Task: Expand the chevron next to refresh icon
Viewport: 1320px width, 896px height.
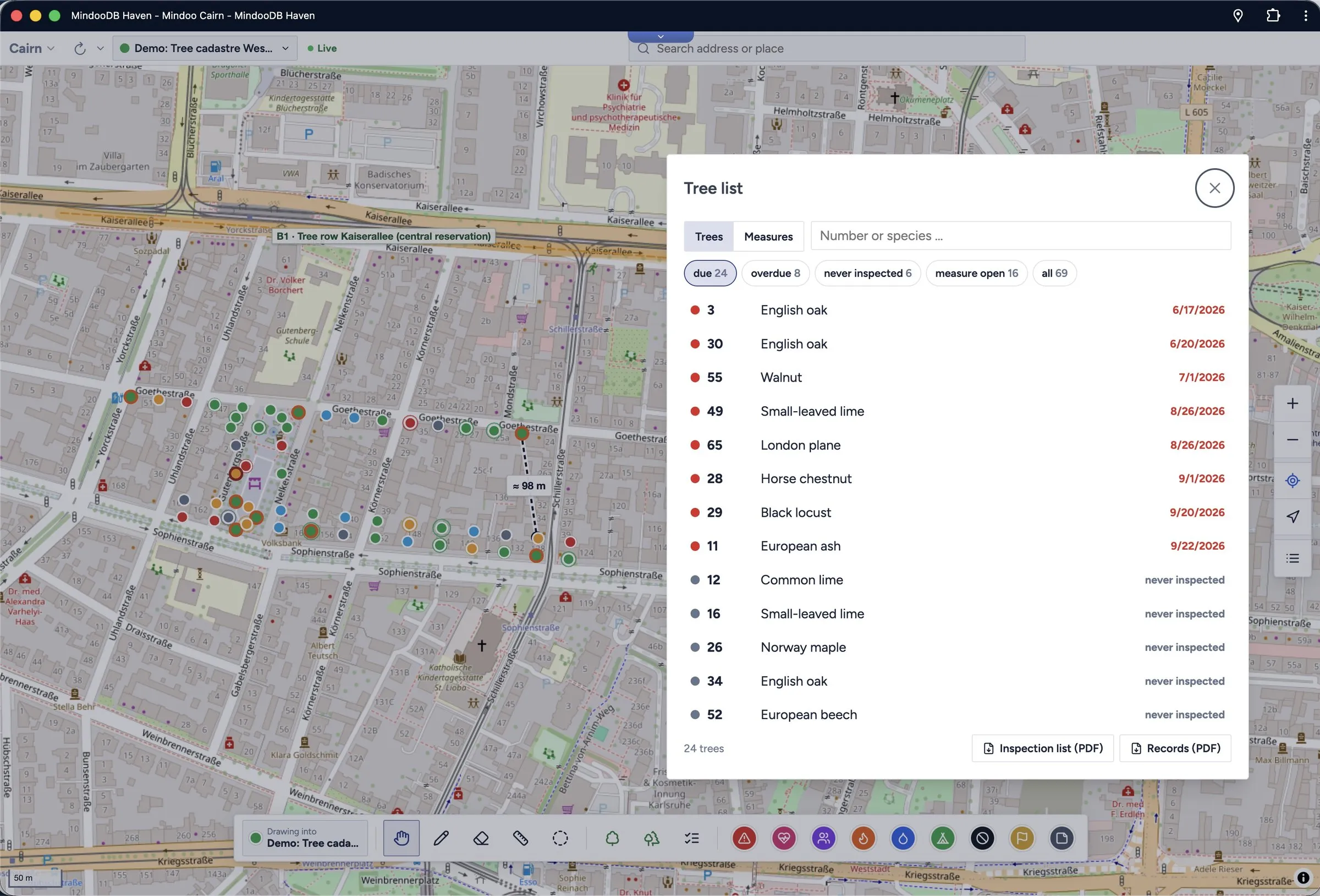Action: [x=101, y=48]
